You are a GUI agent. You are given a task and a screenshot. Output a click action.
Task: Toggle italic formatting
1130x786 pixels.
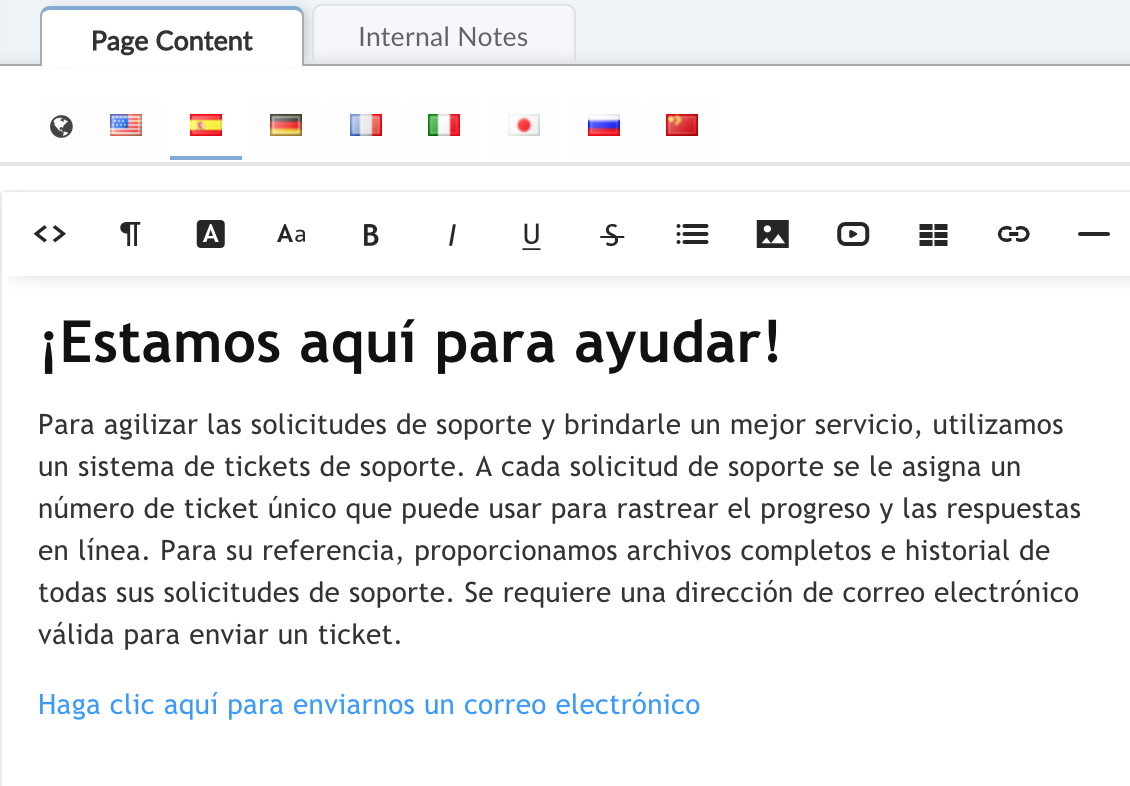click(451, 234)
